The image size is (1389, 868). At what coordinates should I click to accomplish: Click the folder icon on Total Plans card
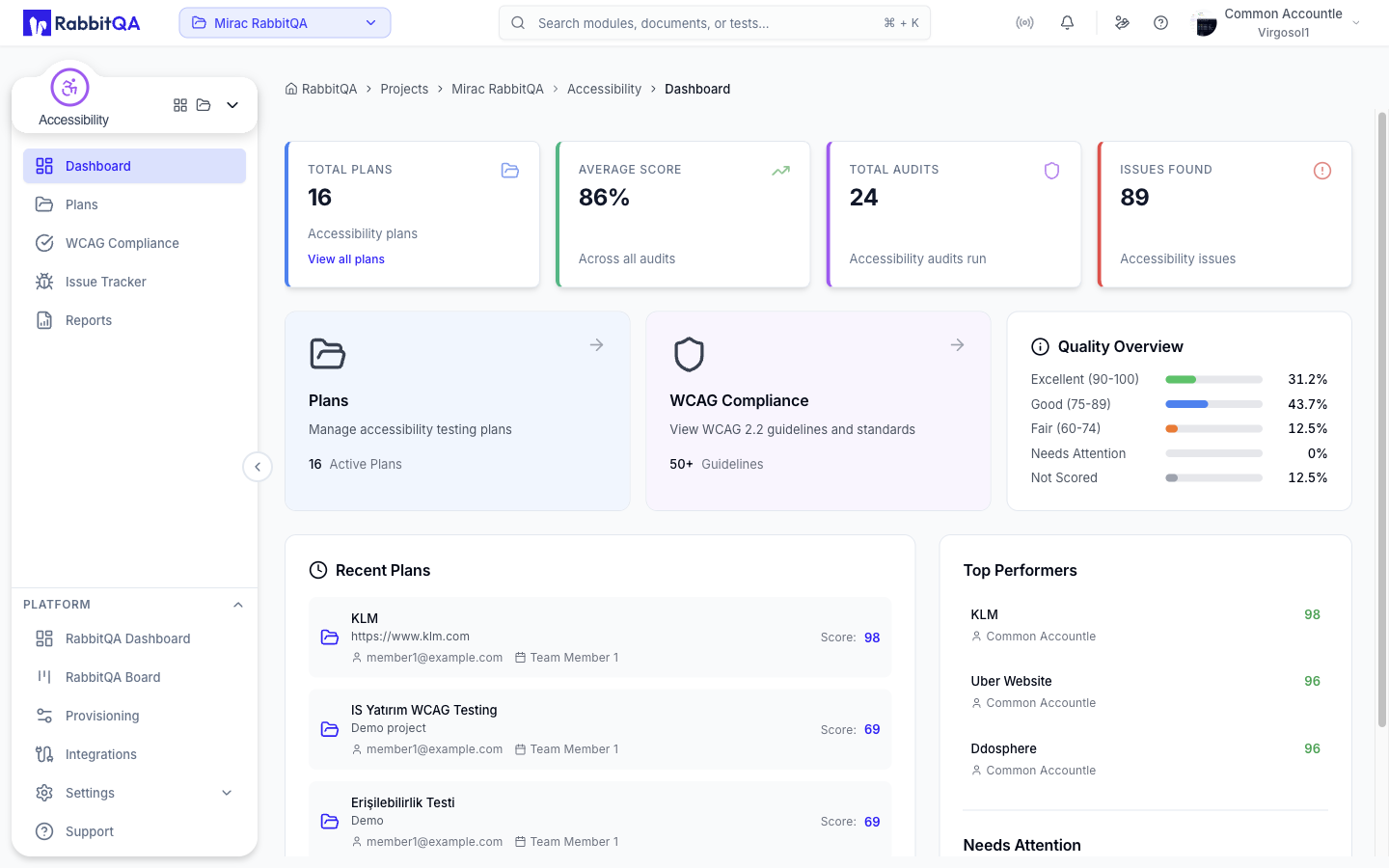coord(510,171)
